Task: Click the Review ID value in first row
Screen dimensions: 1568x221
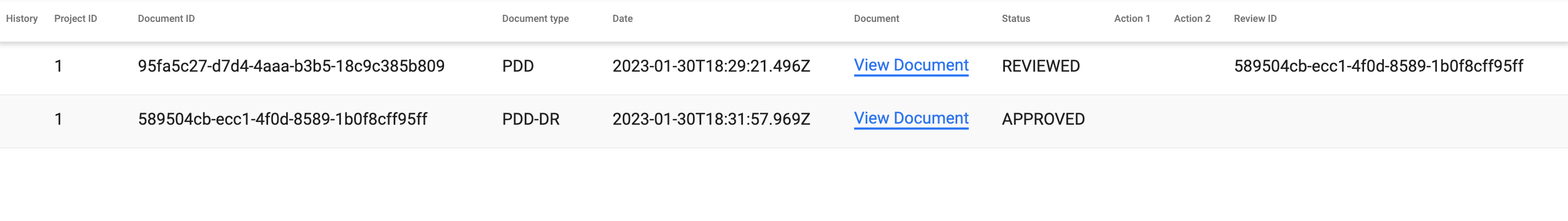Action: point(1378,66)
